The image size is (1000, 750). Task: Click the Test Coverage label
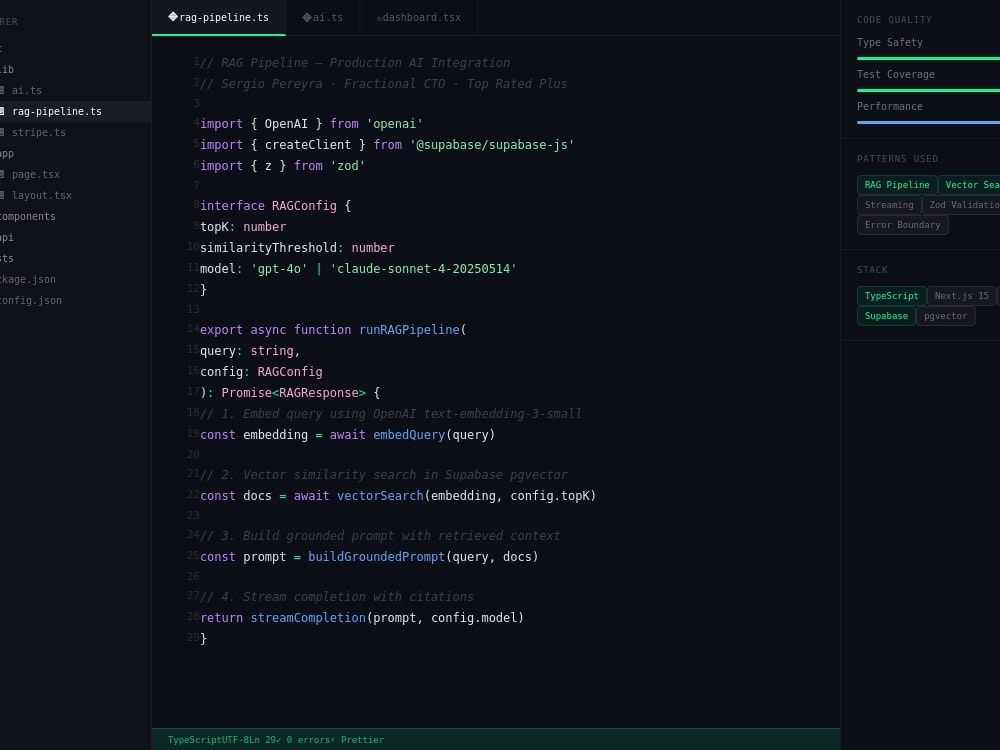pos(895,74)
